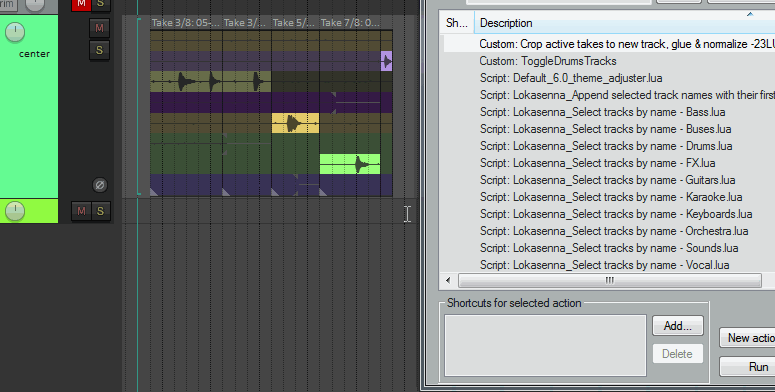The width and height of the screenshot is (775, 392).
Task: Select Custom: ToggleDrumsTracks action
Action: pyautogui.click(x=548, y=61)
